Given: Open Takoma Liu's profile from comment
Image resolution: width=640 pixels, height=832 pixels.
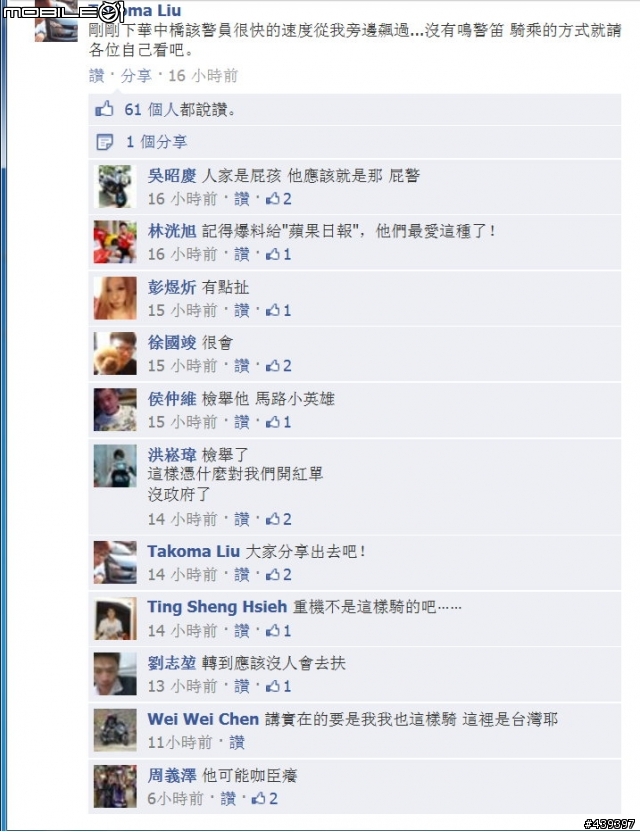Looking at the screenshot, I should (194, 551).
